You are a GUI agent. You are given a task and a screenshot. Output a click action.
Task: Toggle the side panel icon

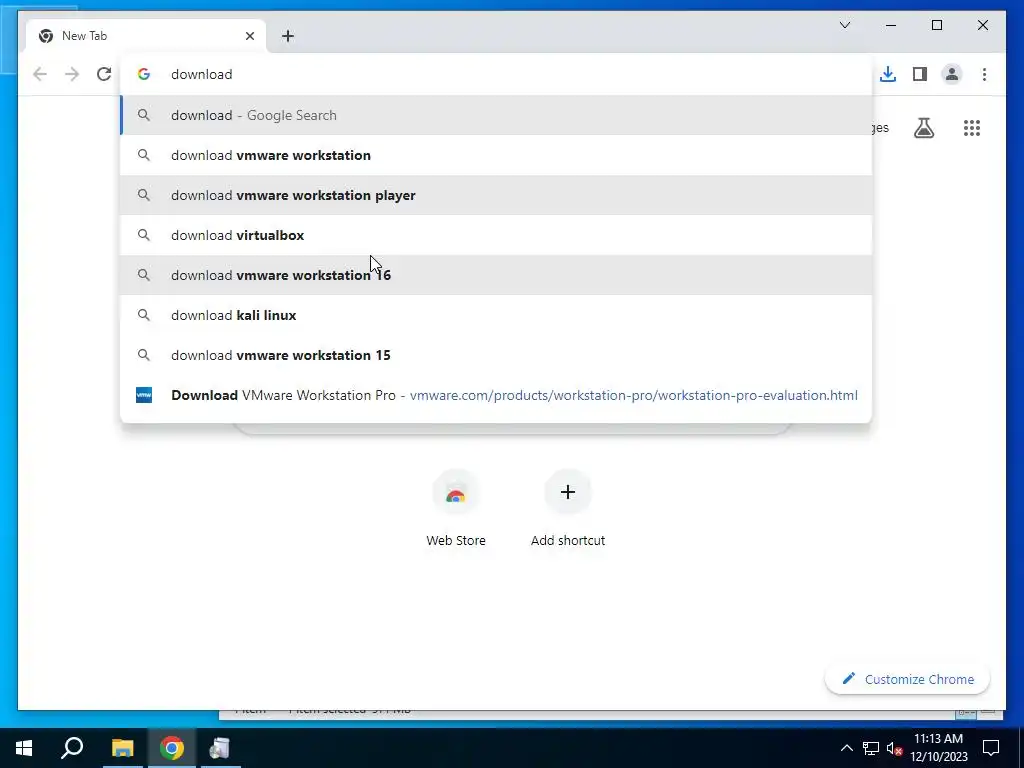point(920,74)
